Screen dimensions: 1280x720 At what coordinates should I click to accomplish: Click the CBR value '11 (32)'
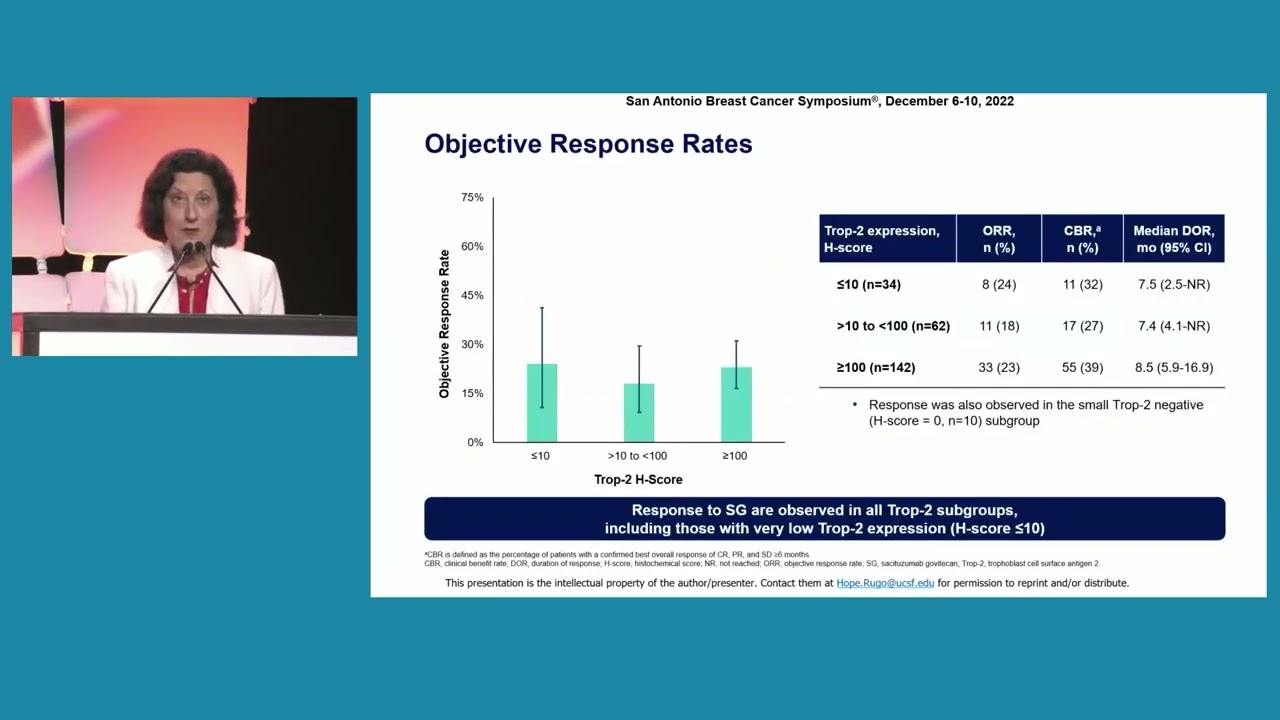coord(1083,285)
